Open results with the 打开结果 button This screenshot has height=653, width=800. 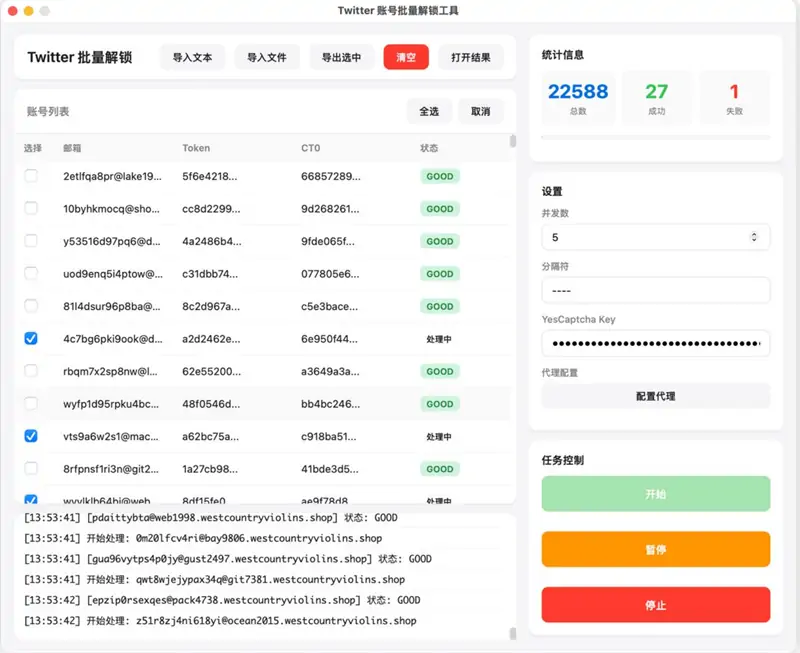472,57
